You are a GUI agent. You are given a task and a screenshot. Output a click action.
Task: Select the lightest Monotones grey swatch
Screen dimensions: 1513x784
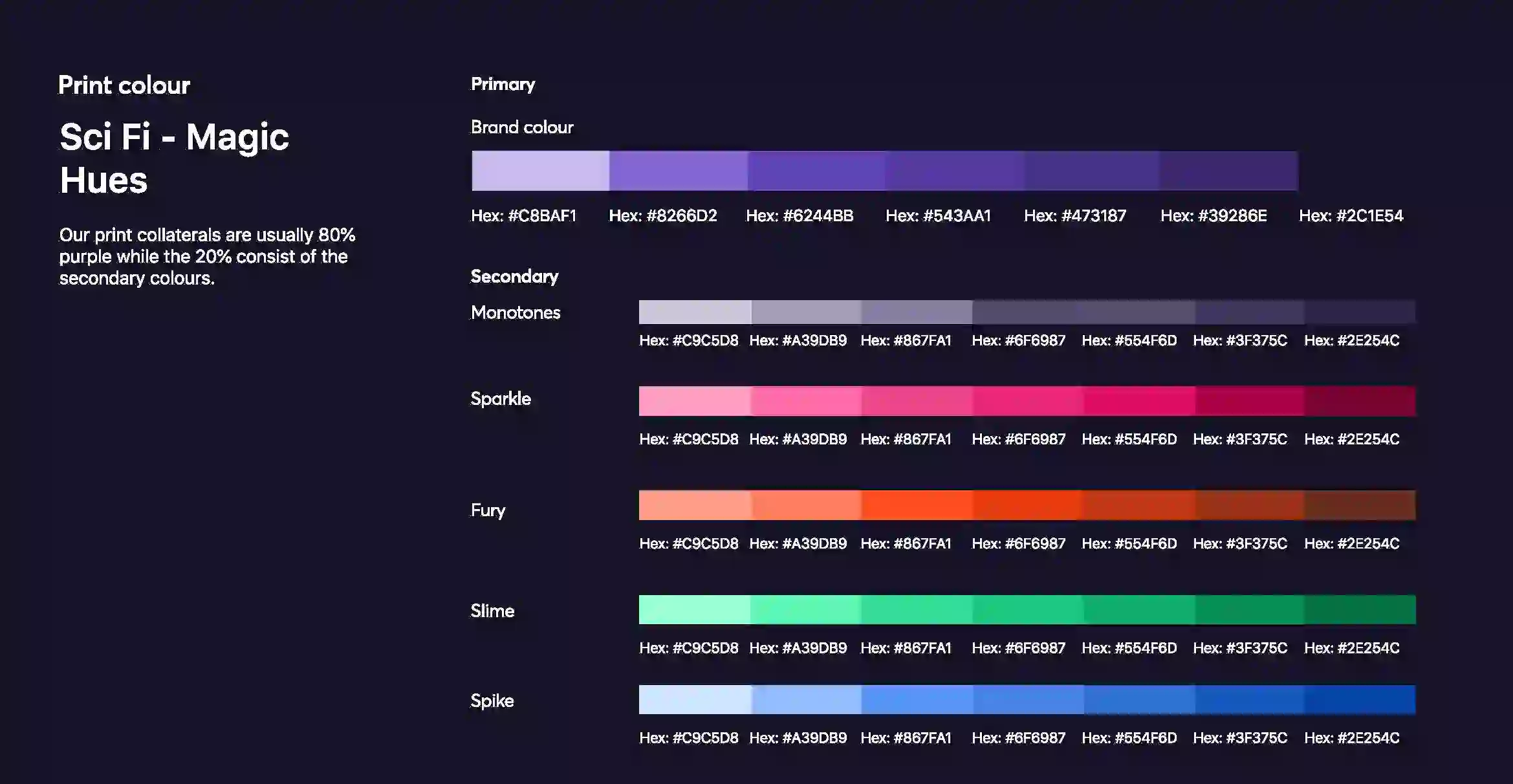[x=695, y=312]
